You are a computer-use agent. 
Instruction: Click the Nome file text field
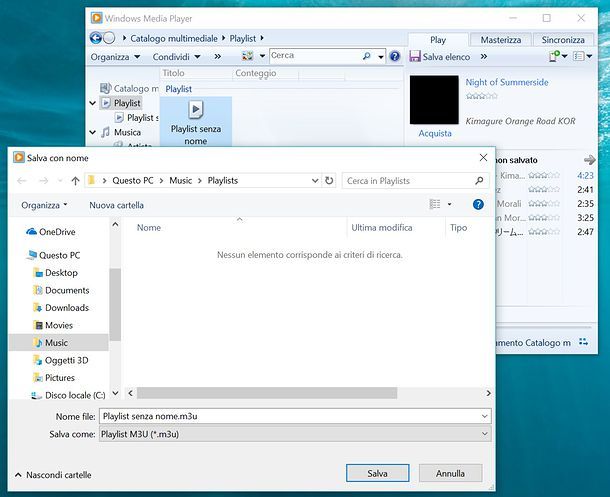coord(295,416)
